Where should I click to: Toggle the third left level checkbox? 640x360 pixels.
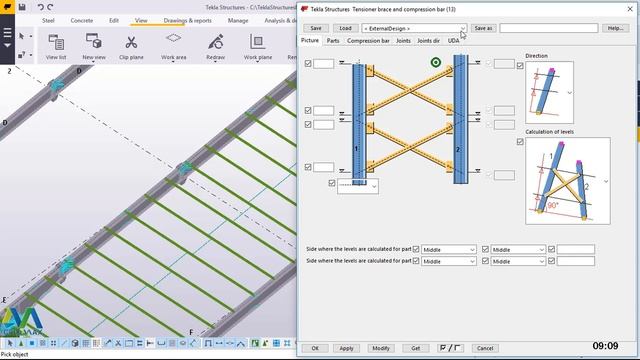308,124
